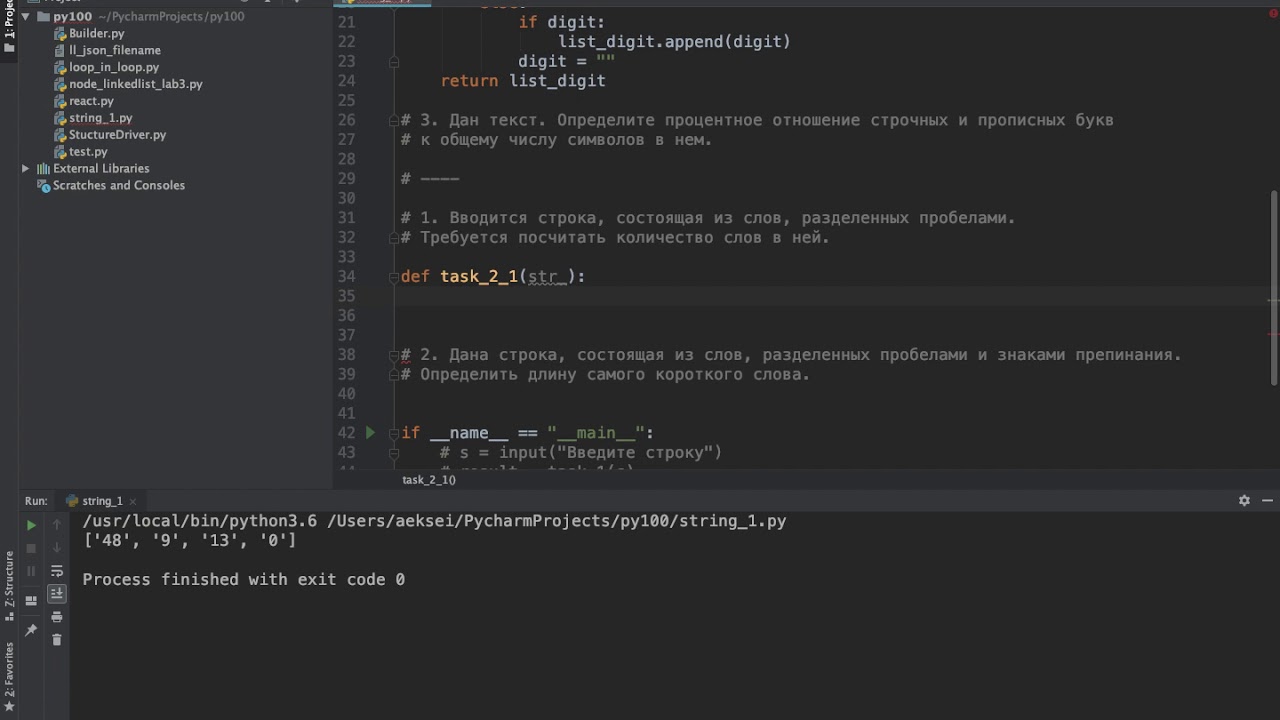Screen dimensions: 1280x720
Task: Click the editor vertical scrollbar
Action: (x=1274, y=287)
